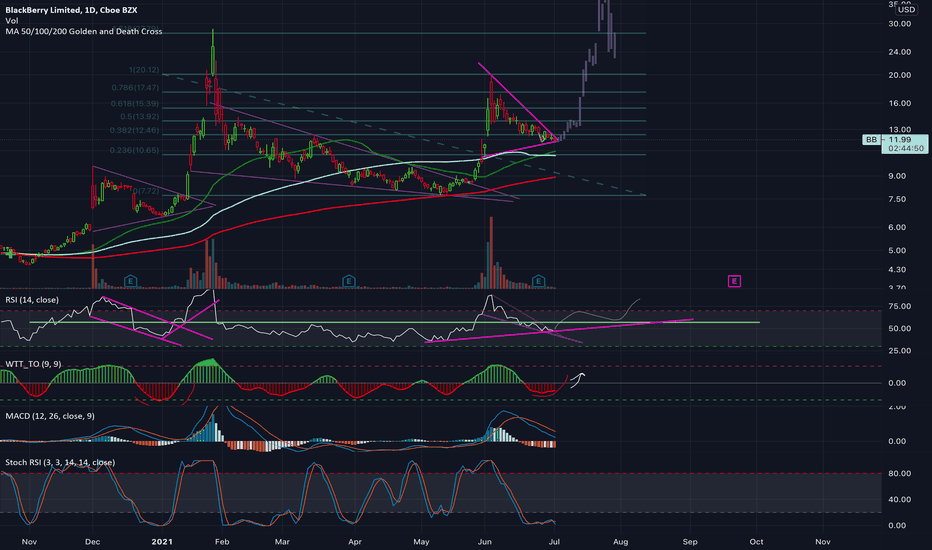This screenshot has height=550, width=932.
Task: Select the Vol indicator legend
Action: (11, 21)
